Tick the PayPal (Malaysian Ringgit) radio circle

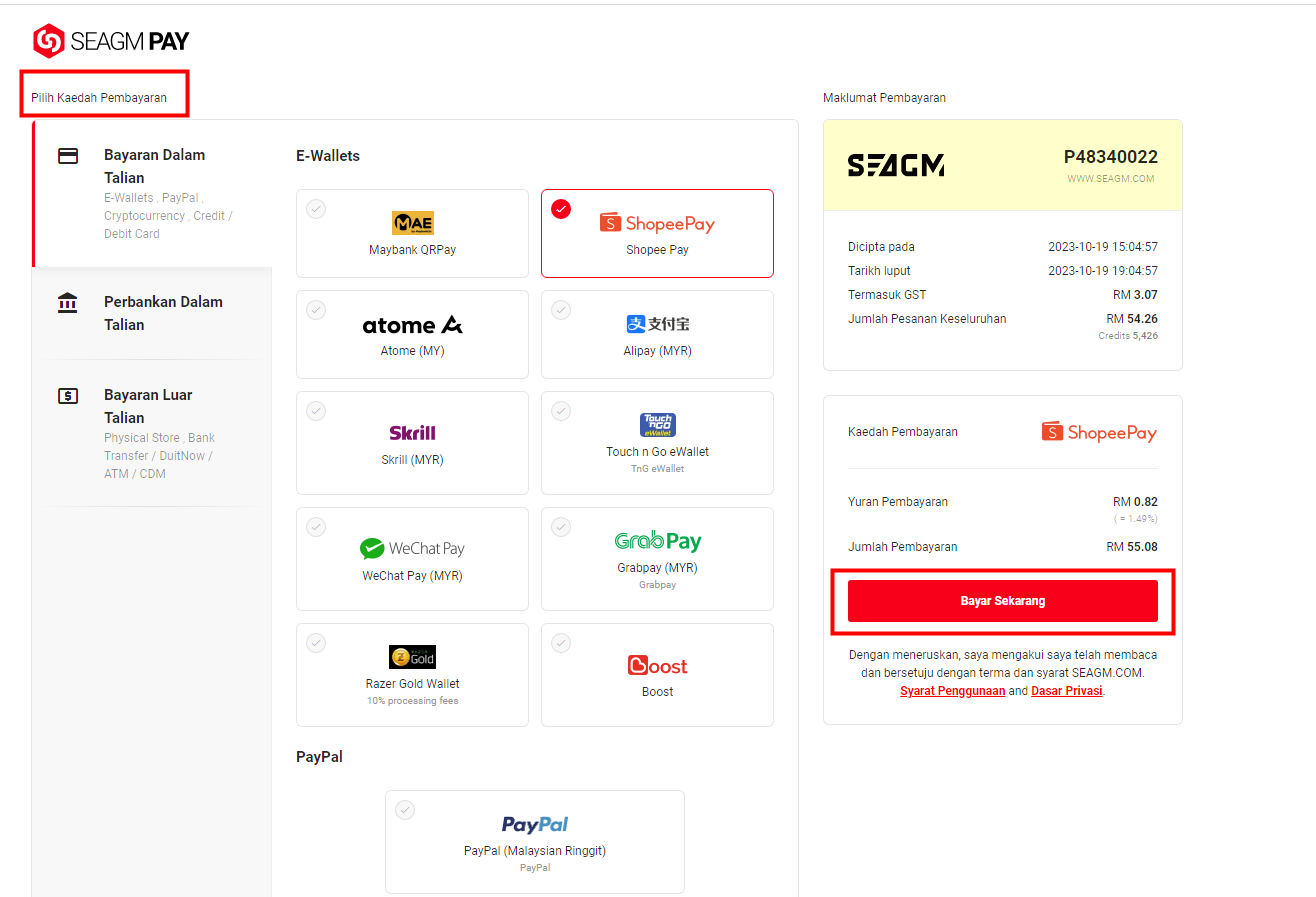[x=405, y=810]
